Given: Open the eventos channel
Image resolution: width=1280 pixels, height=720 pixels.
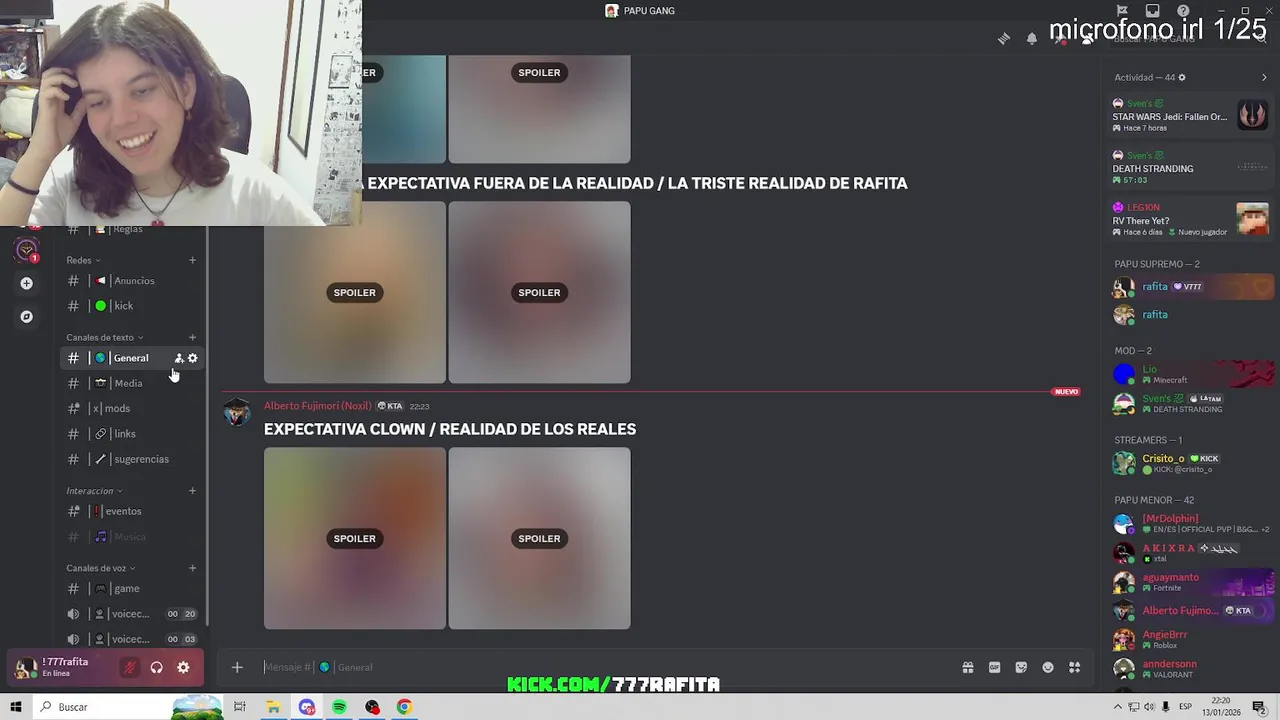Looking at the screenshot, I should [132, 511].
